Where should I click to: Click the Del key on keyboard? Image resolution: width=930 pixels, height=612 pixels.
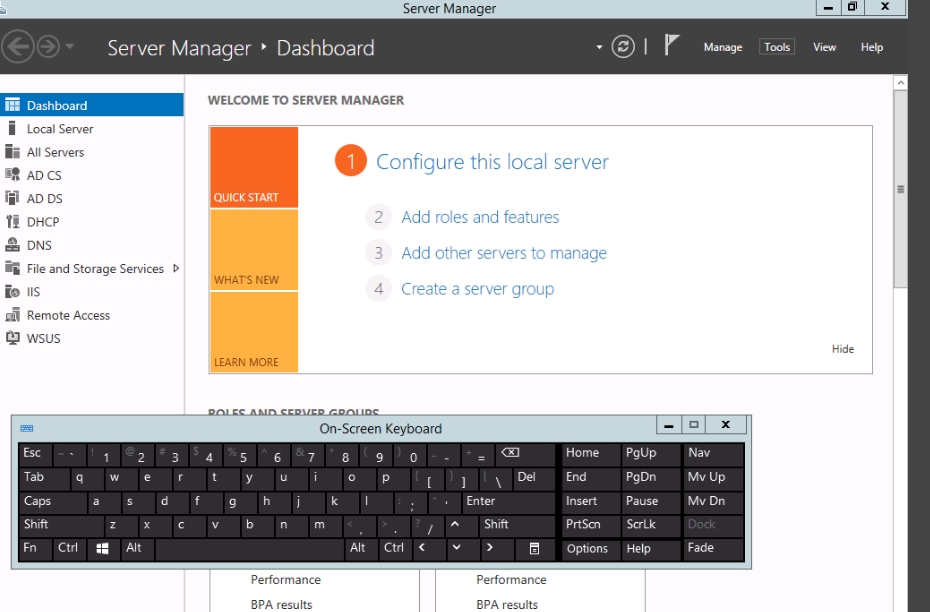click(x=534, y=478)
